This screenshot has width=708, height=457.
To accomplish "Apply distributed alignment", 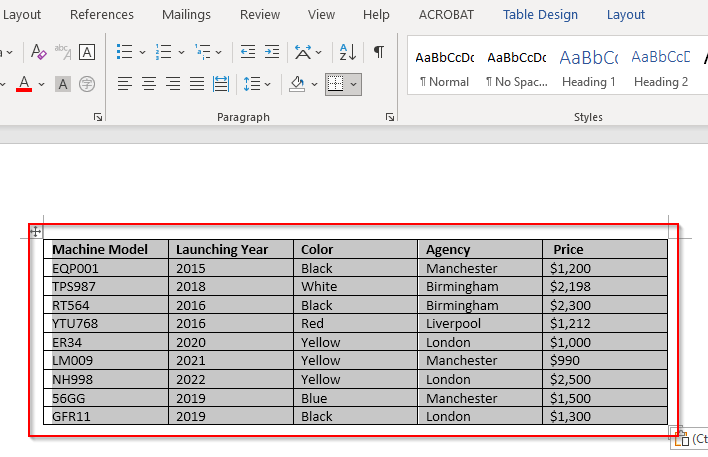I will [221, 84].
